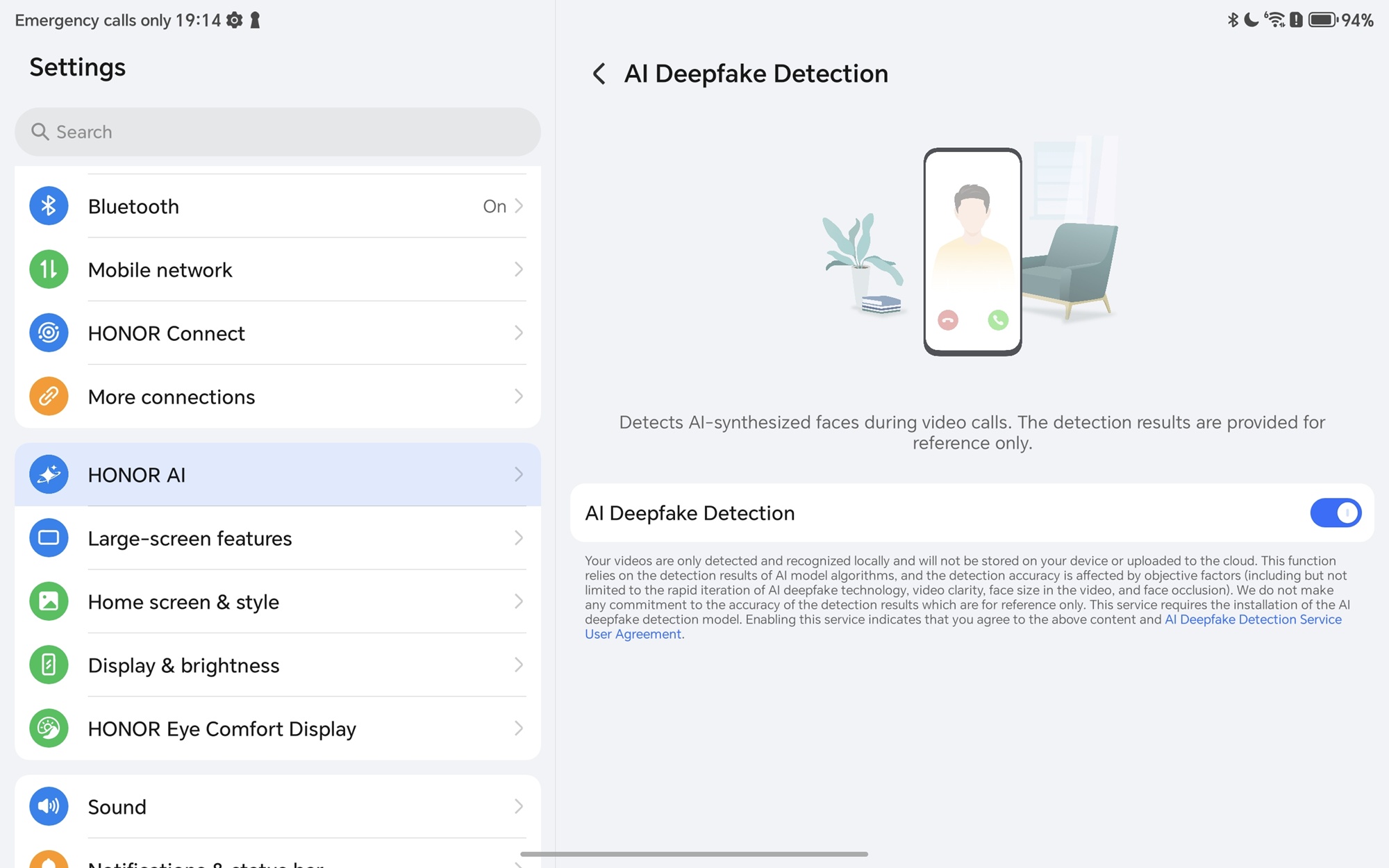1389x868 pixels.
Task: Tap the More connections link icon
Action: (x=49, y=397)
